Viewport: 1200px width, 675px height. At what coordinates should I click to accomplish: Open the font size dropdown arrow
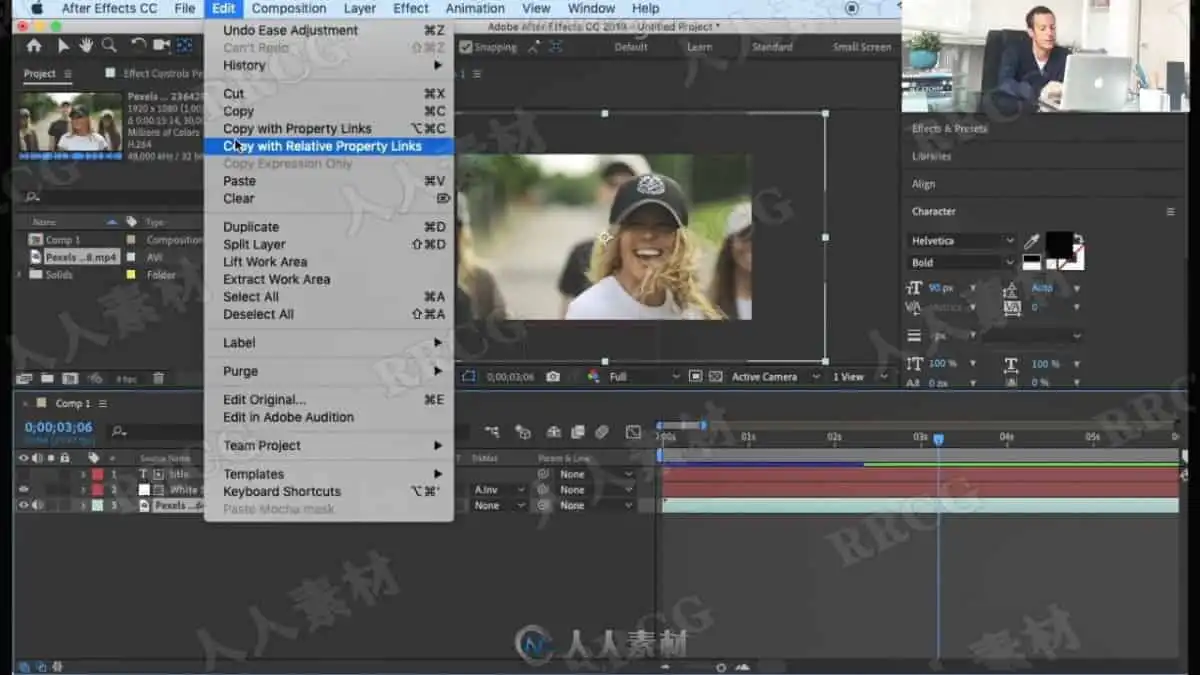[x=973, y=288]
